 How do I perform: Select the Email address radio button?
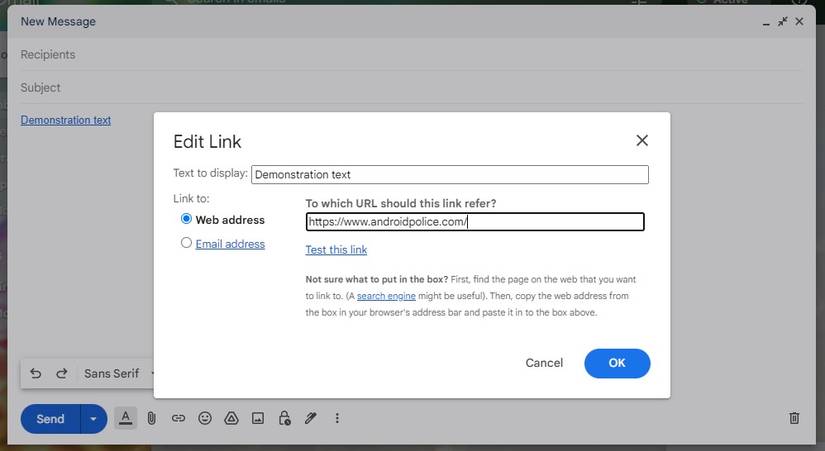pos(186,243)
